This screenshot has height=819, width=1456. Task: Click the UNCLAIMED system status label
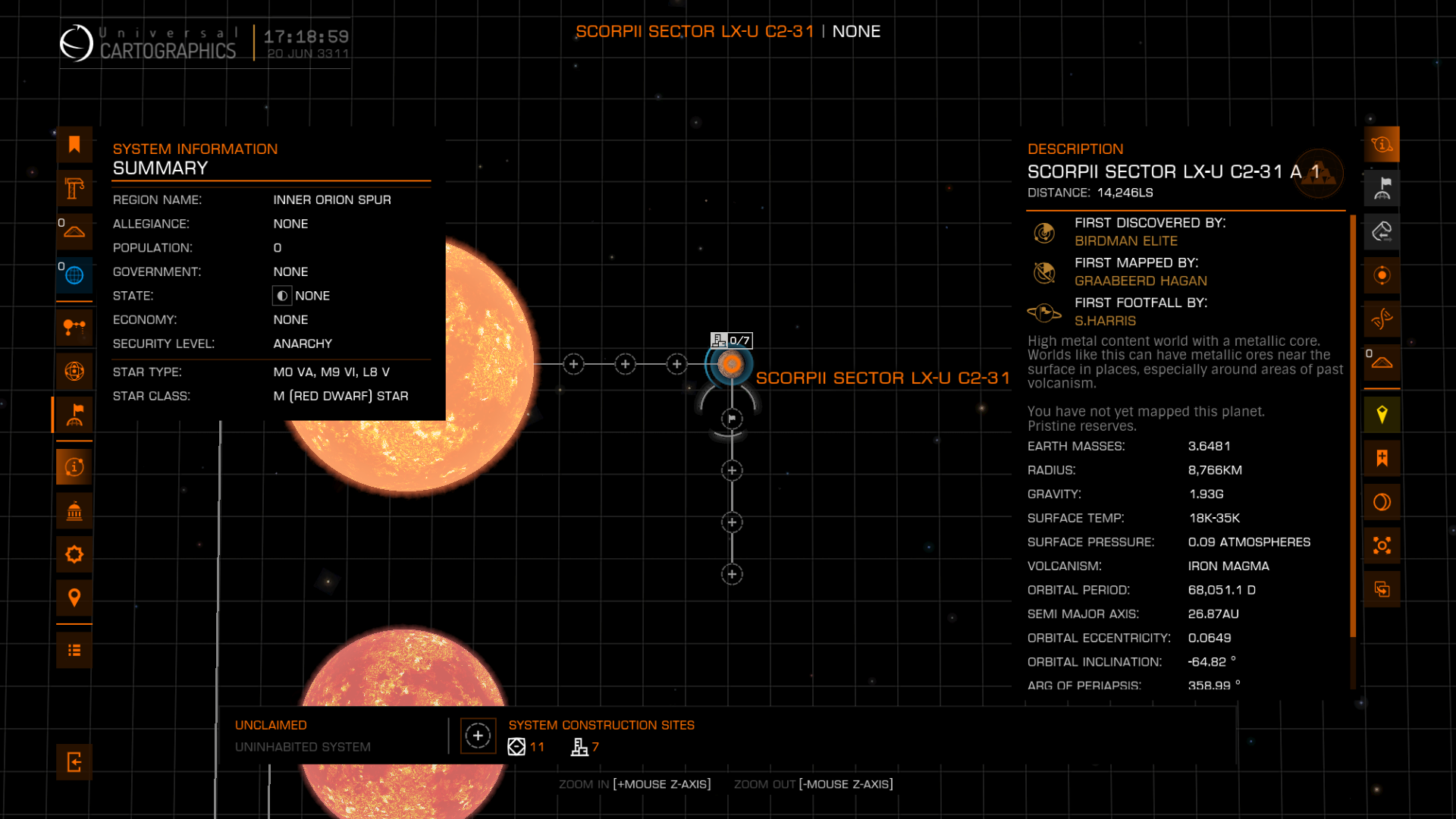click(271, 726)
